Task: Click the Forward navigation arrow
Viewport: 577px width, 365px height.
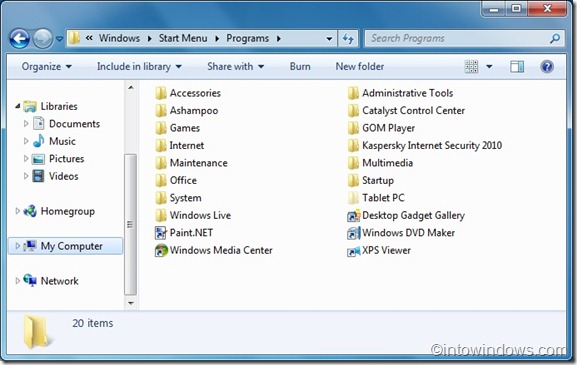Action: [x=43, y=39]
